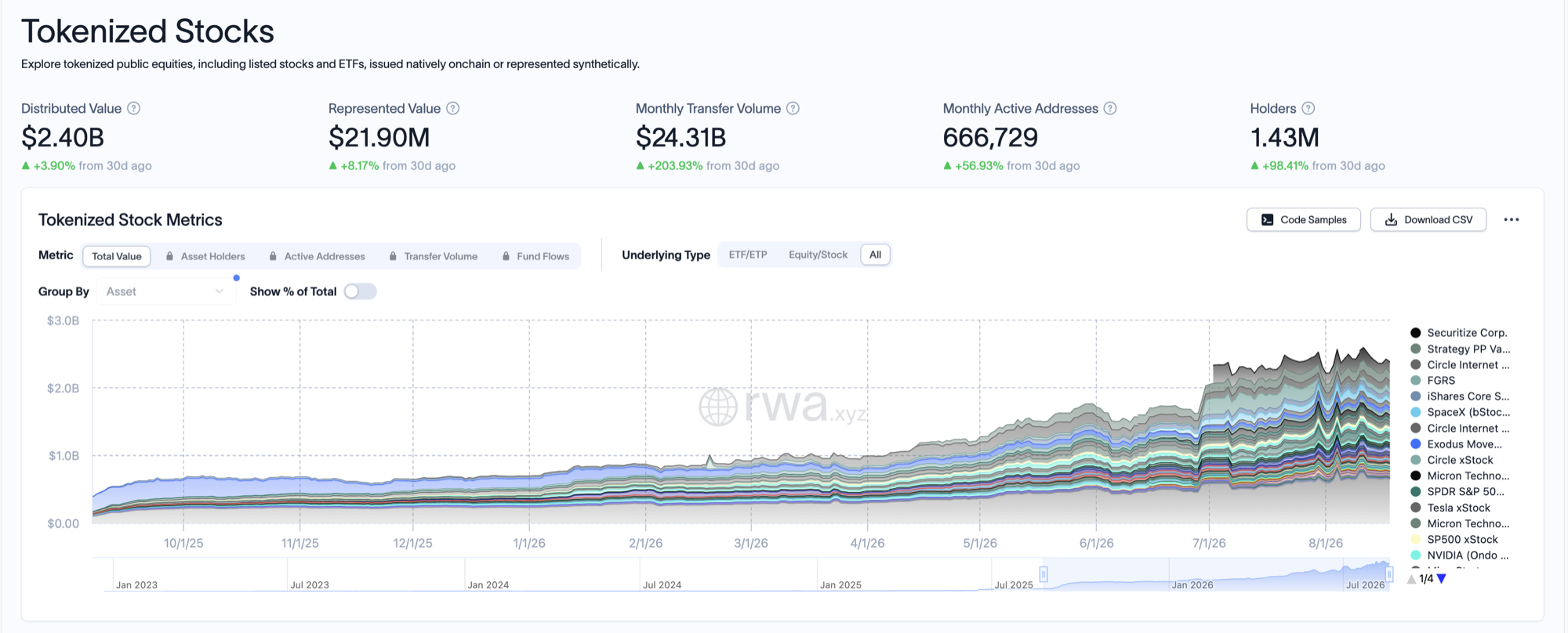
Task: Click the Download CSV button
Action: [x=1428, y=220]
